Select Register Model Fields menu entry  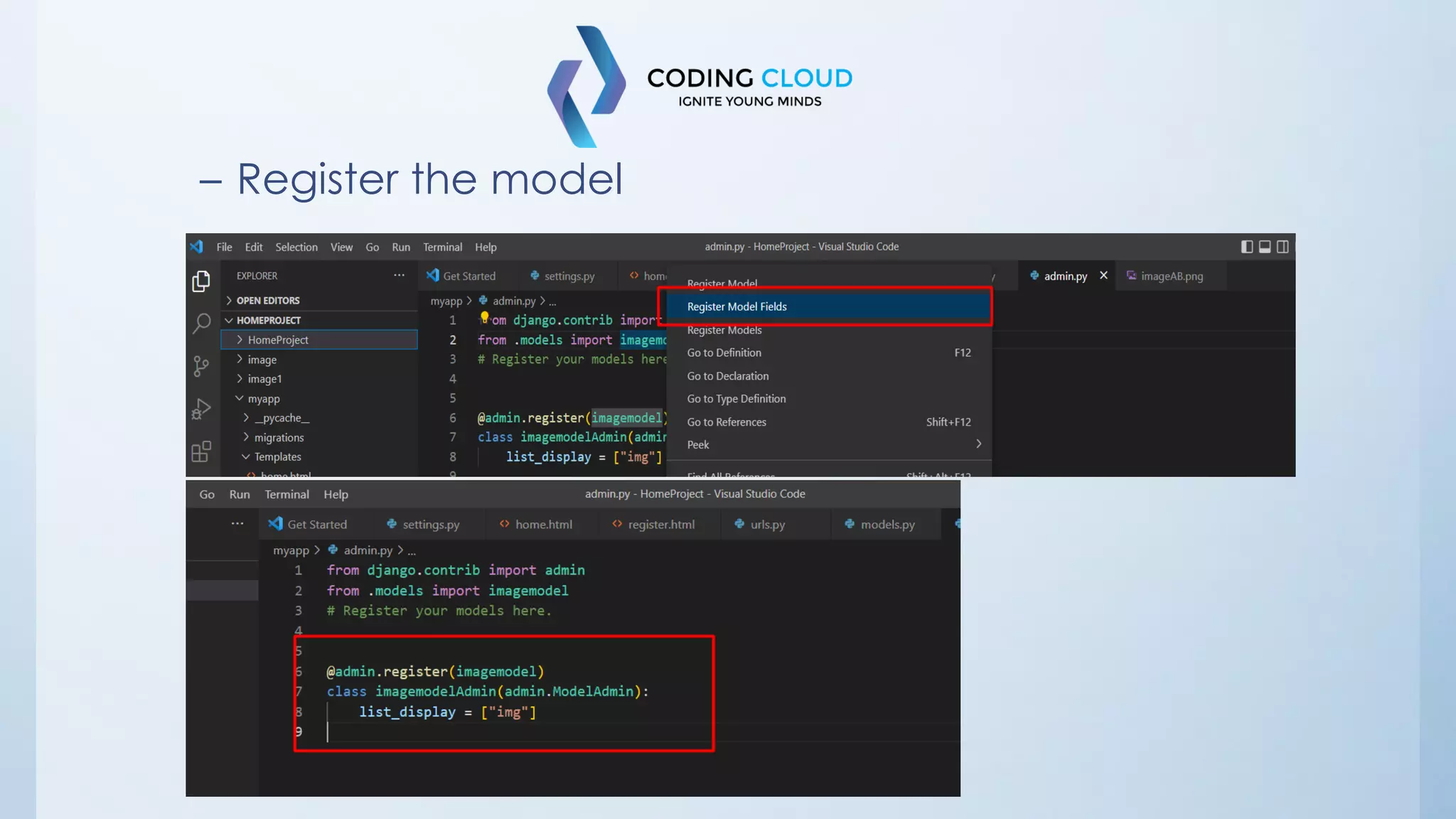click(737, 306)
